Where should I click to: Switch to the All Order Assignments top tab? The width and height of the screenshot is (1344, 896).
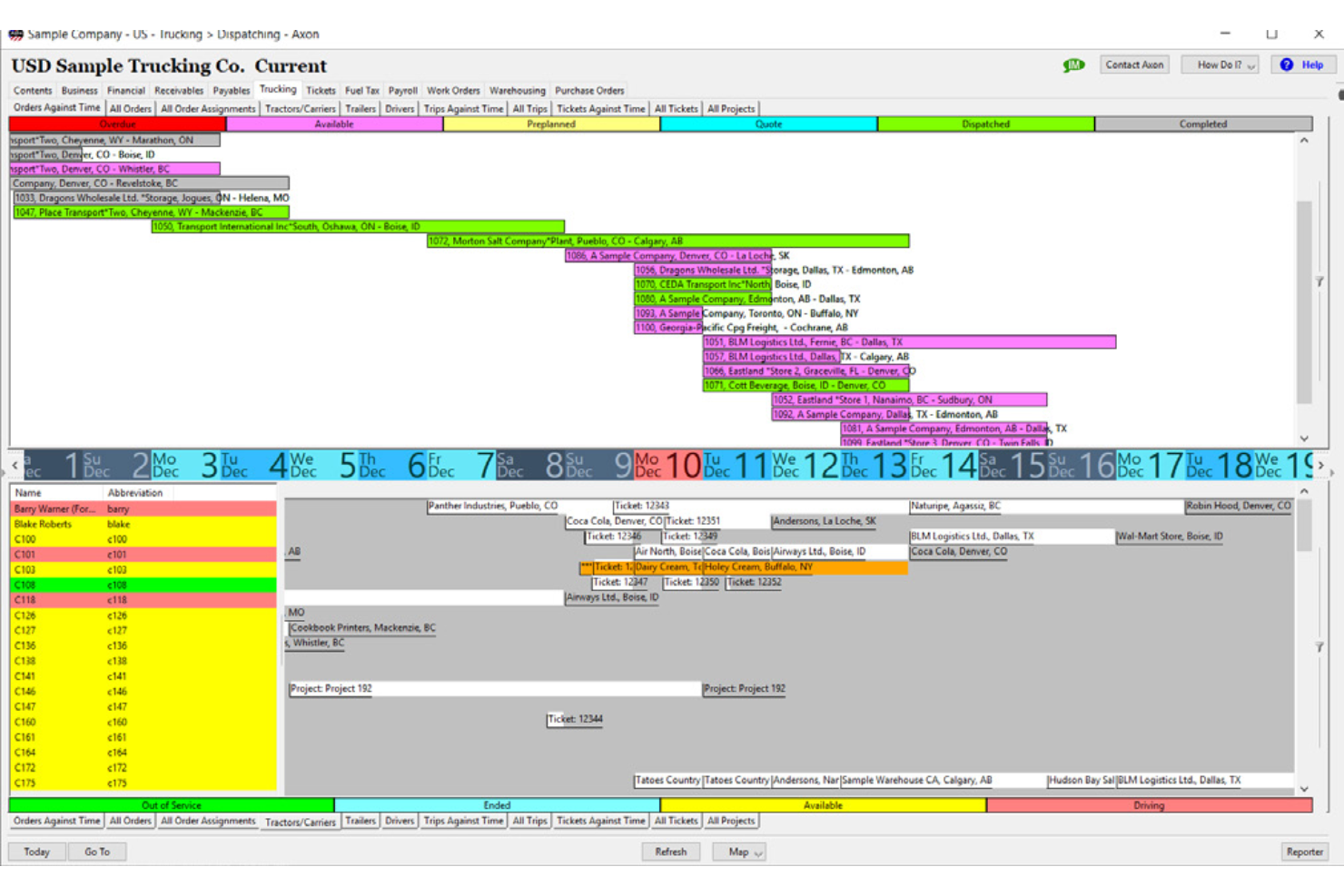208,109
